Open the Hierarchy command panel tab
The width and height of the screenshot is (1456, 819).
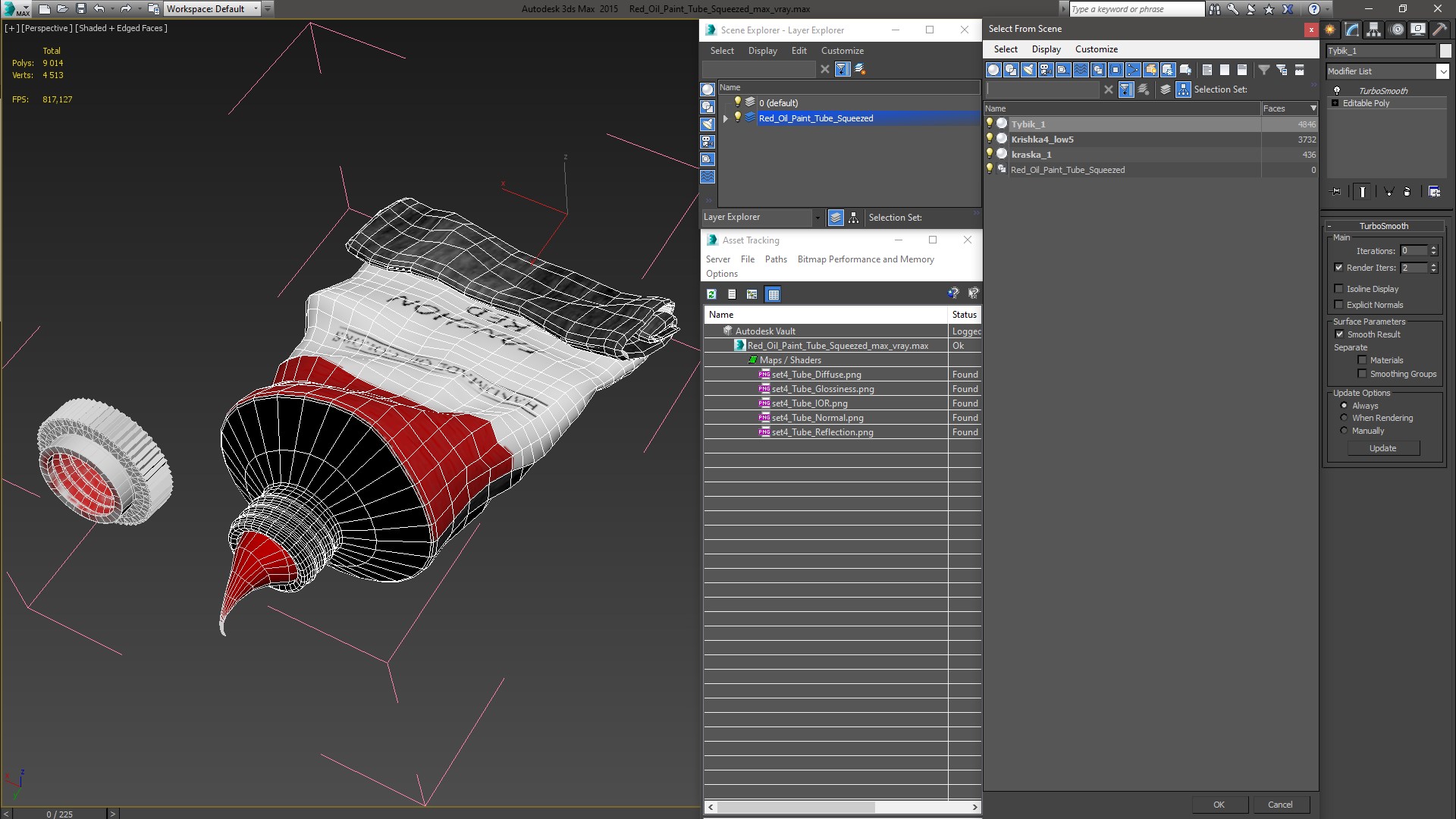coord(1374,30)
